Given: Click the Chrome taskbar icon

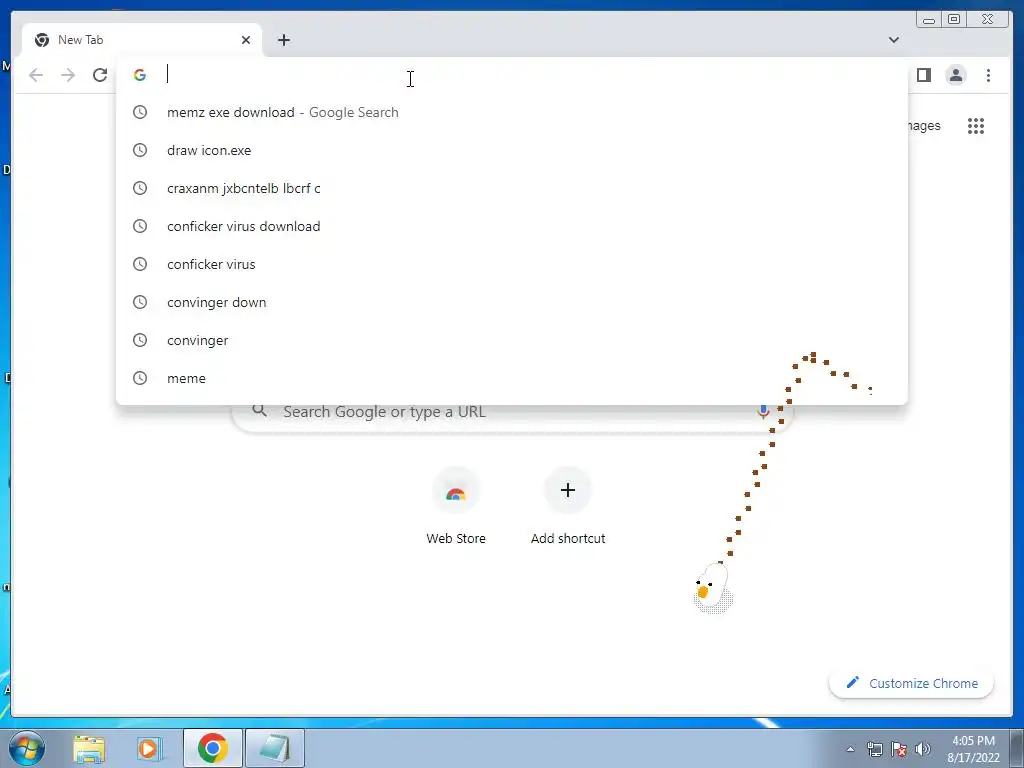Looking at the screenshot, I should click(213, 748).
